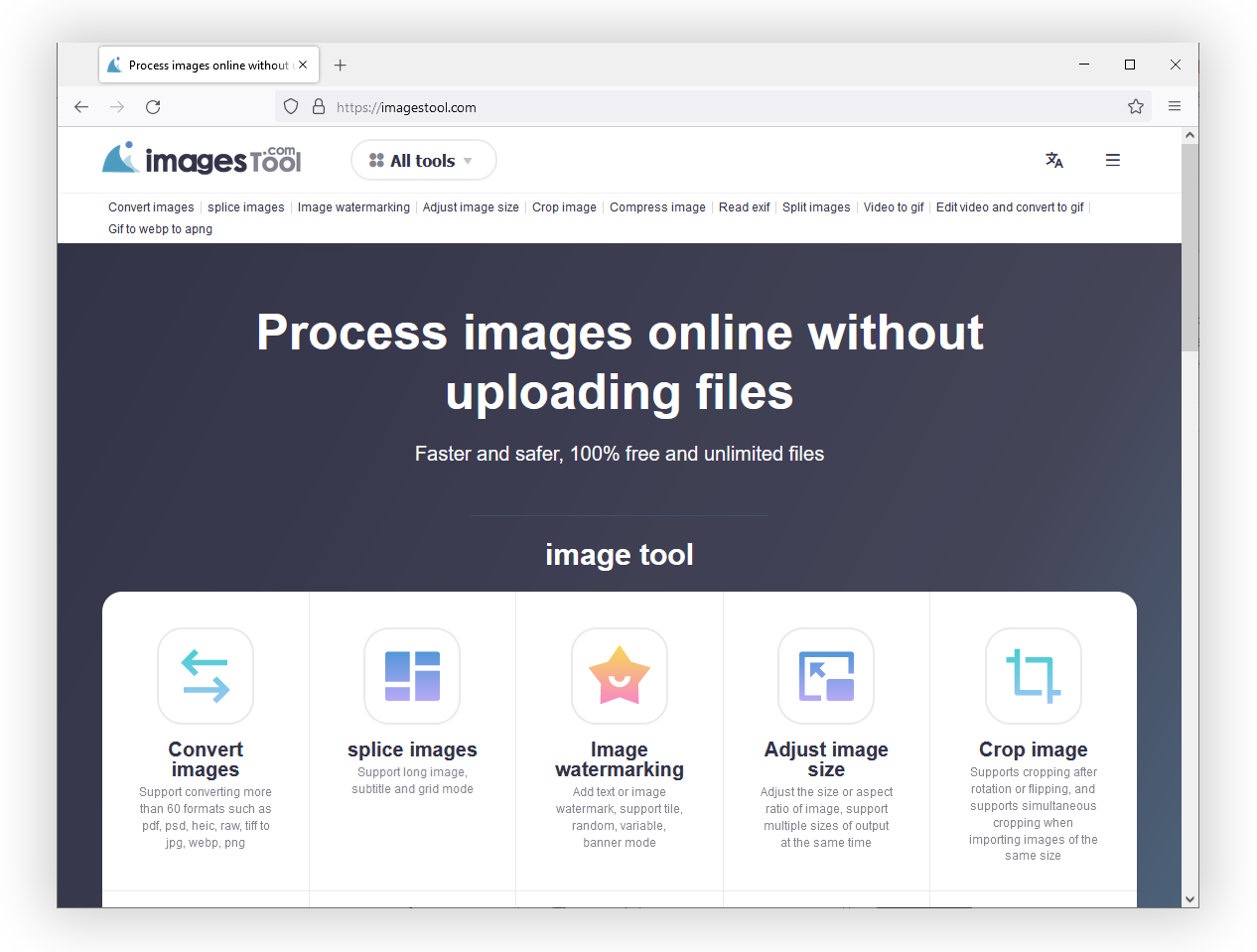The height and width of the screenshot is (952, 1257).
Task: Open the Split images navigation link
Action: pos(816,207)
